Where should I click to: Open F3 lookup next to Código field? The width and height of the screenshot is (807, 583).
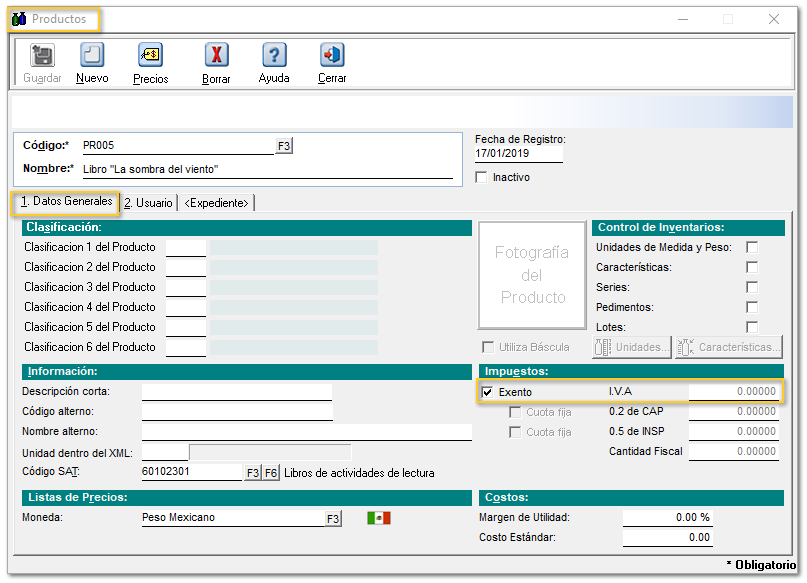[x=284, y=146]
